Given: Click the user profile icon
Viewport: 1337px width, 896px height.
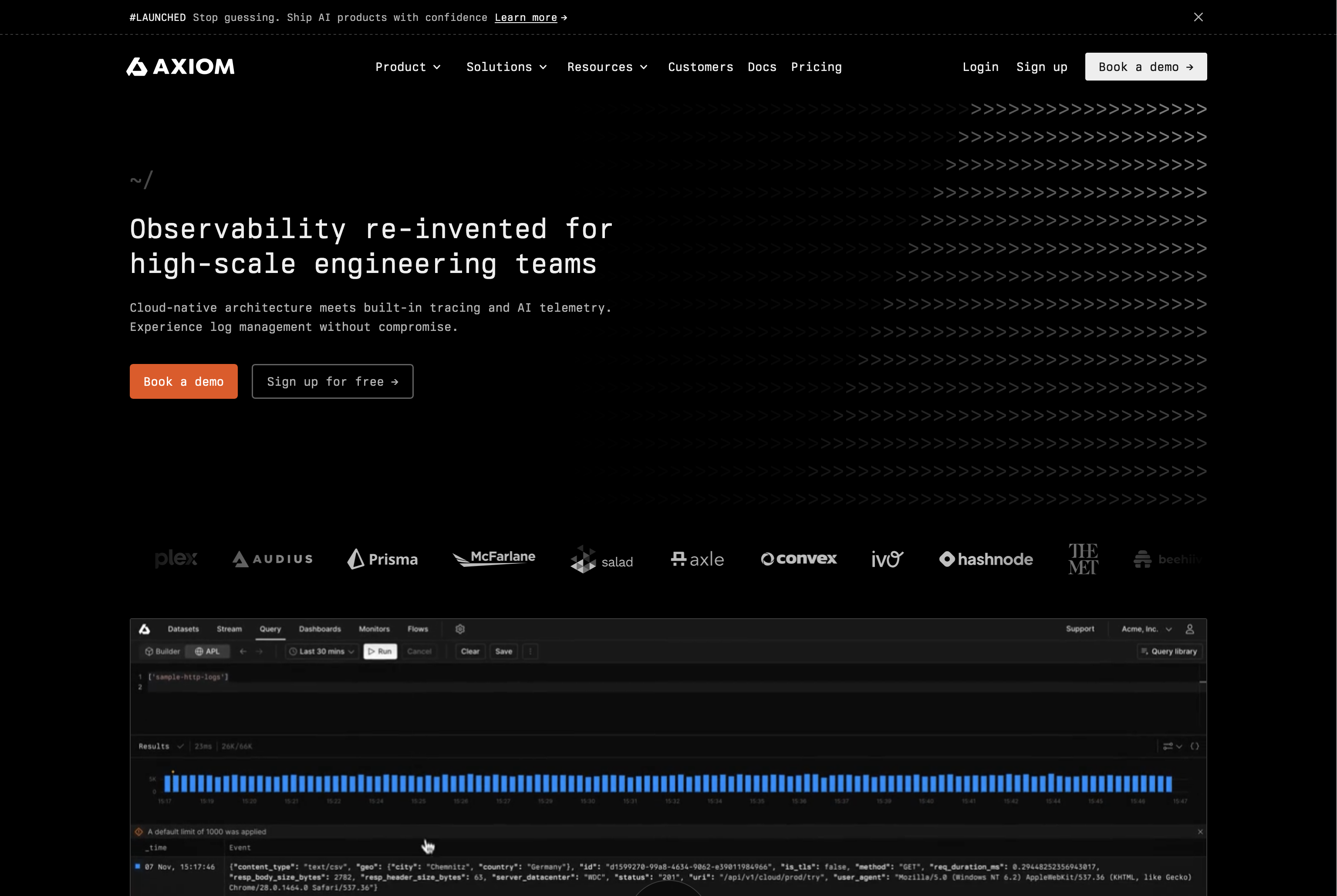Looking at the screenshot, I should coord(1189,629).
